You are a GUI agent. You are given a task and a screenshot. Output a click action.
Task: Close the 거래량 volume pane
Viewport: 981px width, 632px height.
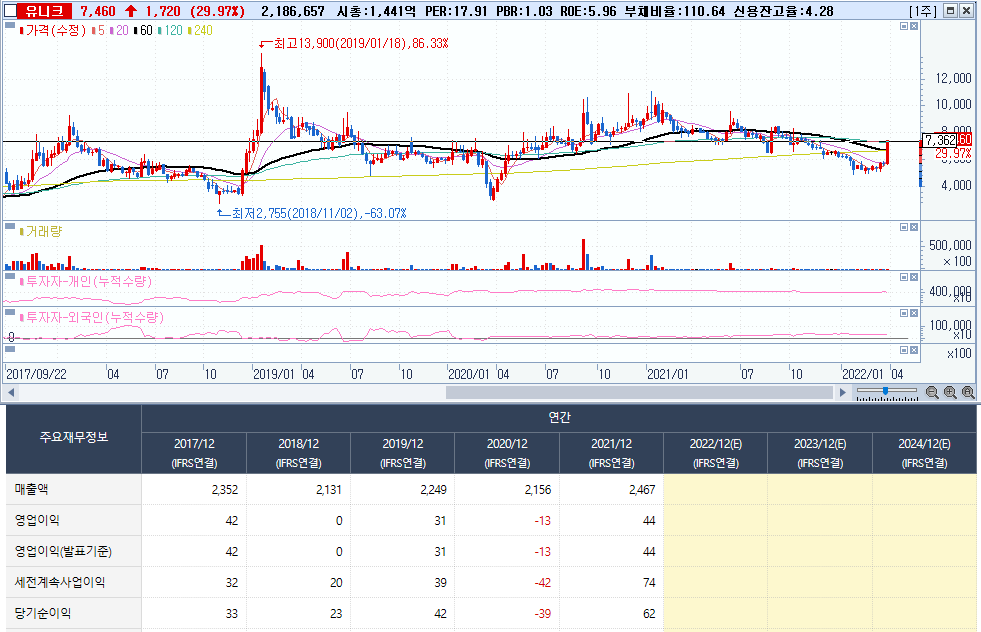tap(914, 227)
